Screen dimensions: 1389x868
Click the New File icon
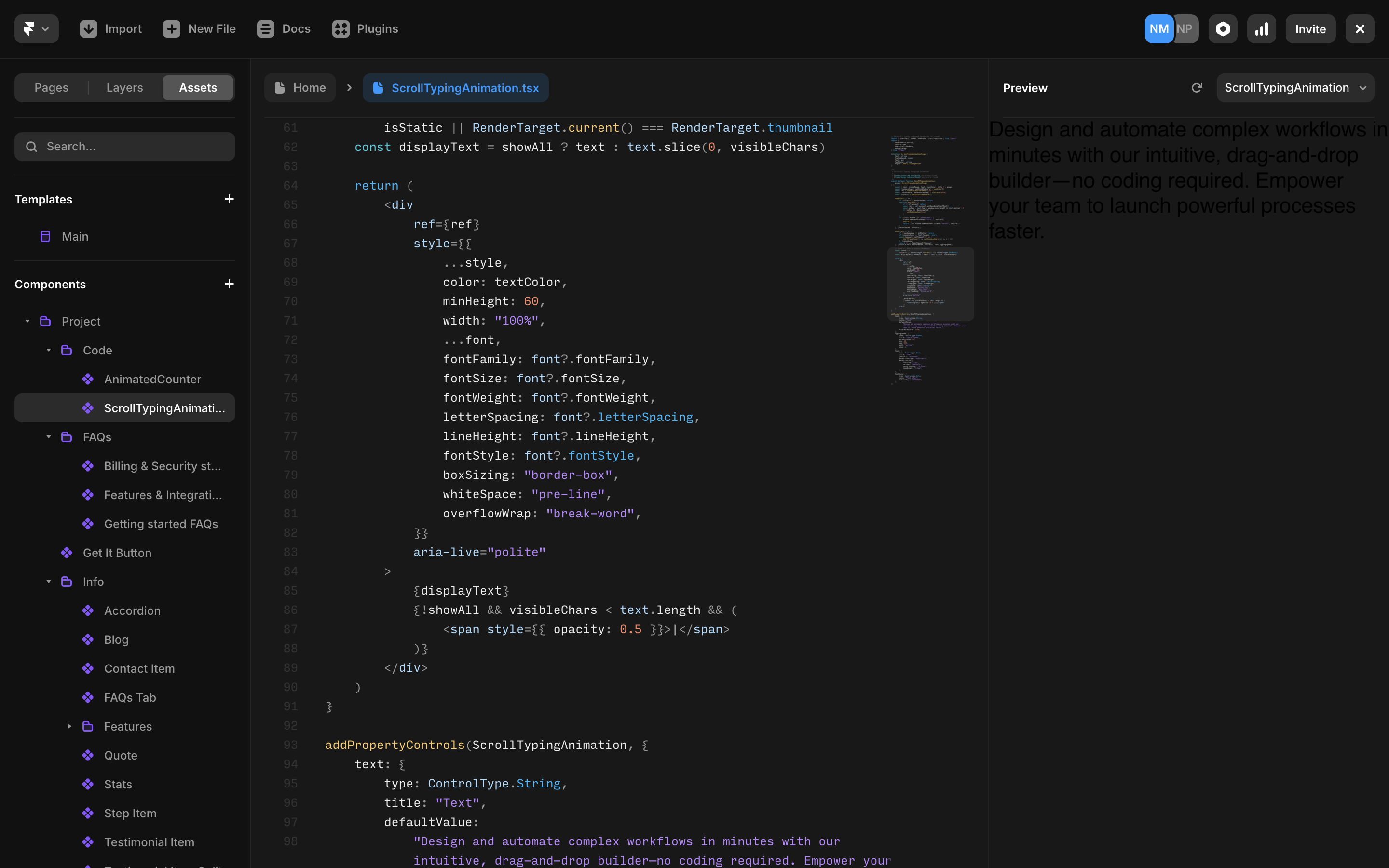172,28
